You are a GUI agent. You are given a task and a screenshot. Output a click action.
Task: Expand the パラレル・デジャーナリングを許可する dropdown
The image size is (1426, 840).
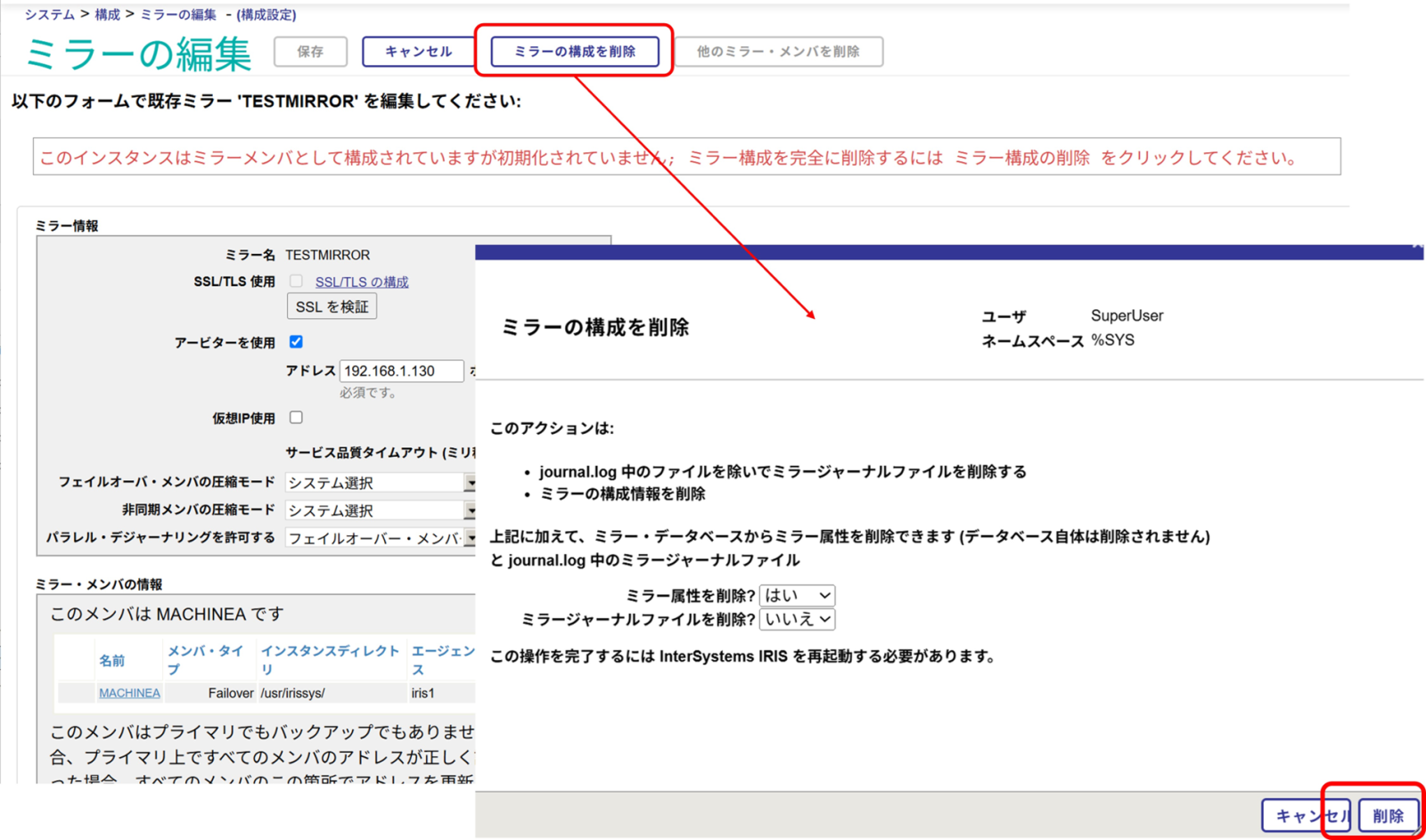(381, 538)
